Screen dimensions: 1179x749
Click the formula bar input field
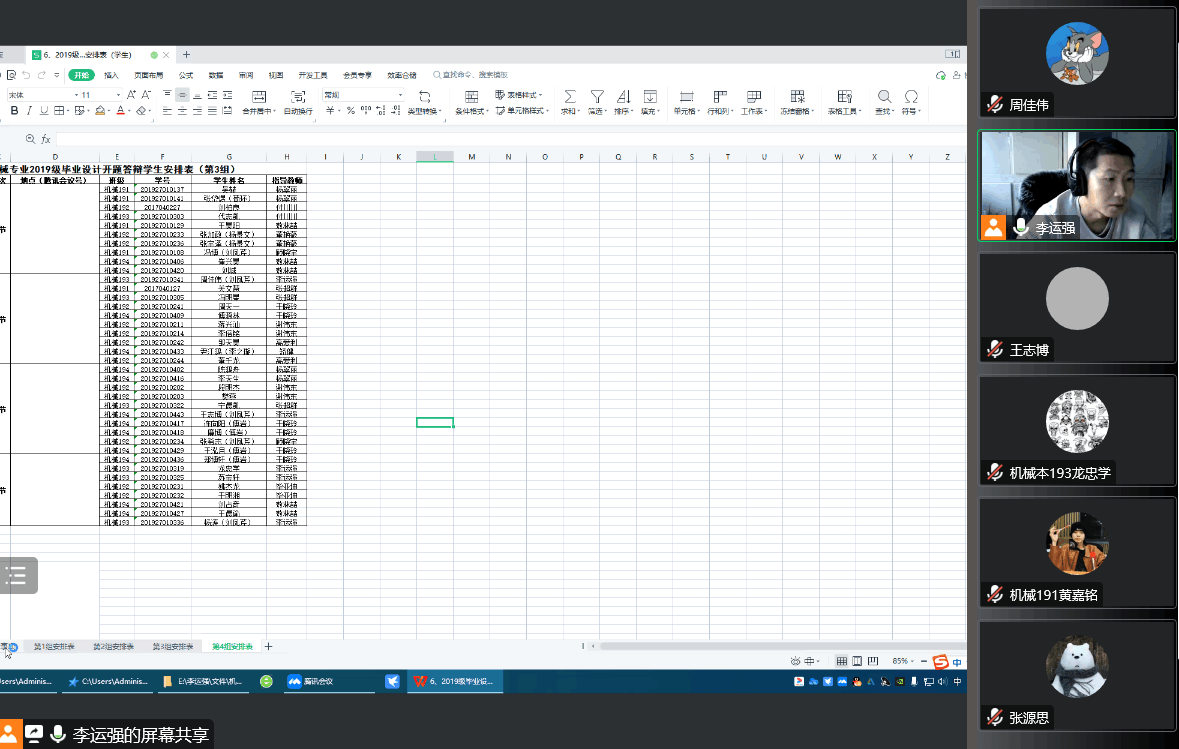click(400, 139)
